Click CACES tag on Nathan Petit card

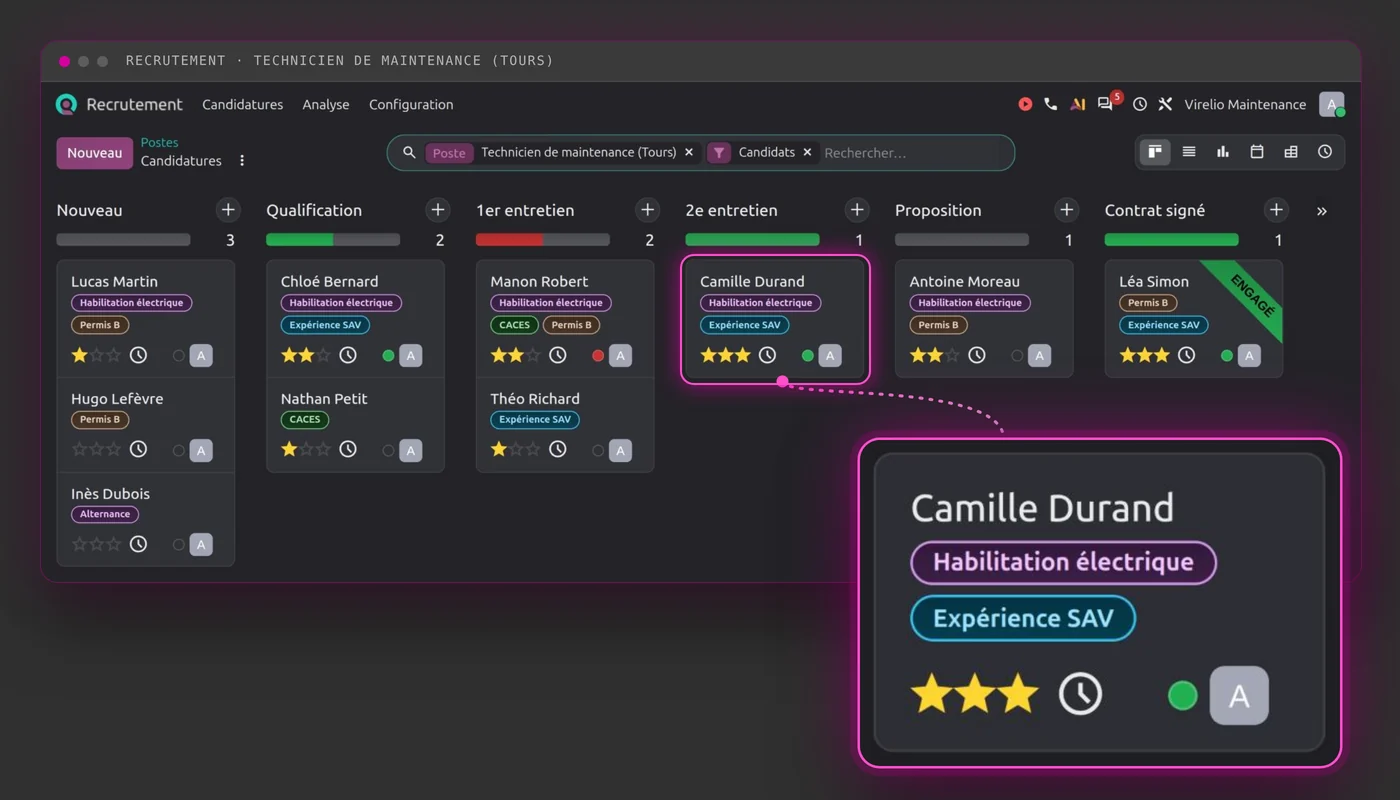[x=305, y=420]
